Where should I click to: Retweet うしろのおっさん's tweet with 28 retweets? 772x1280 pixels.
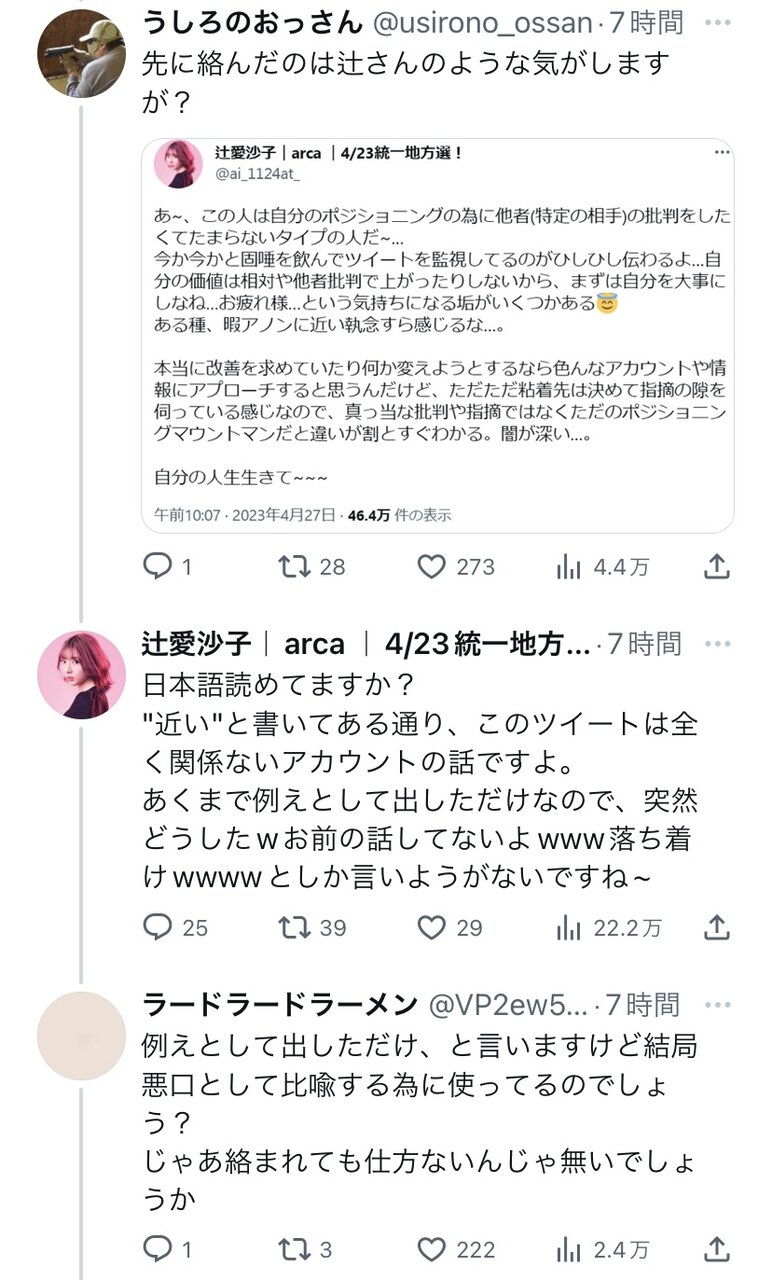pos(294,567)
